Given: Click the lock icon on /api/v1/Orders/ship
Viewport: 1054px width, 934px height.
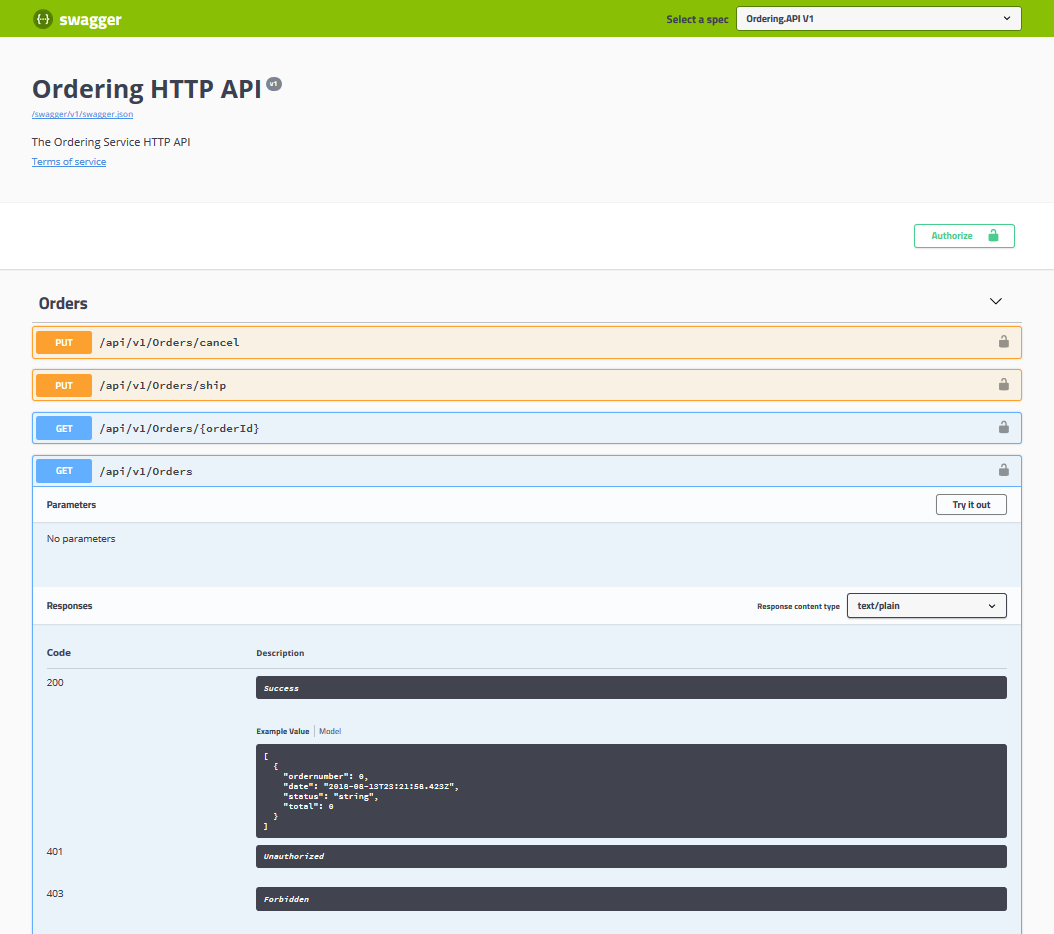Looking at the screenshot, I should 1003,384.
